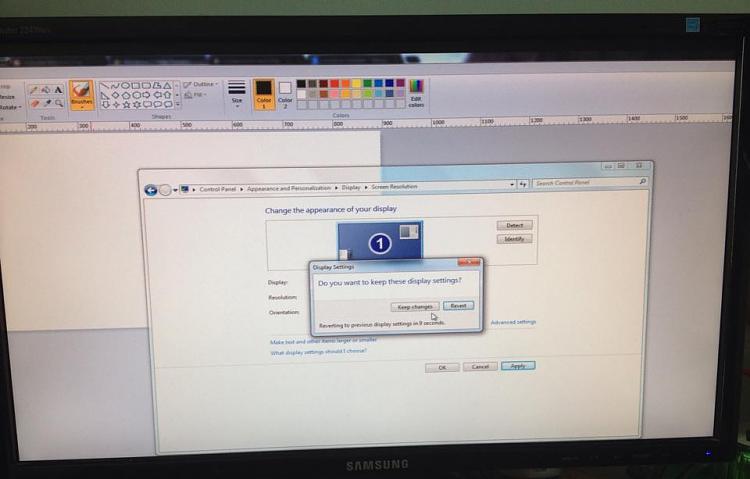This screenshot has height=479, width=750.
Task: Click Revert in Display Settings dialog
Action: pos(458,305)
